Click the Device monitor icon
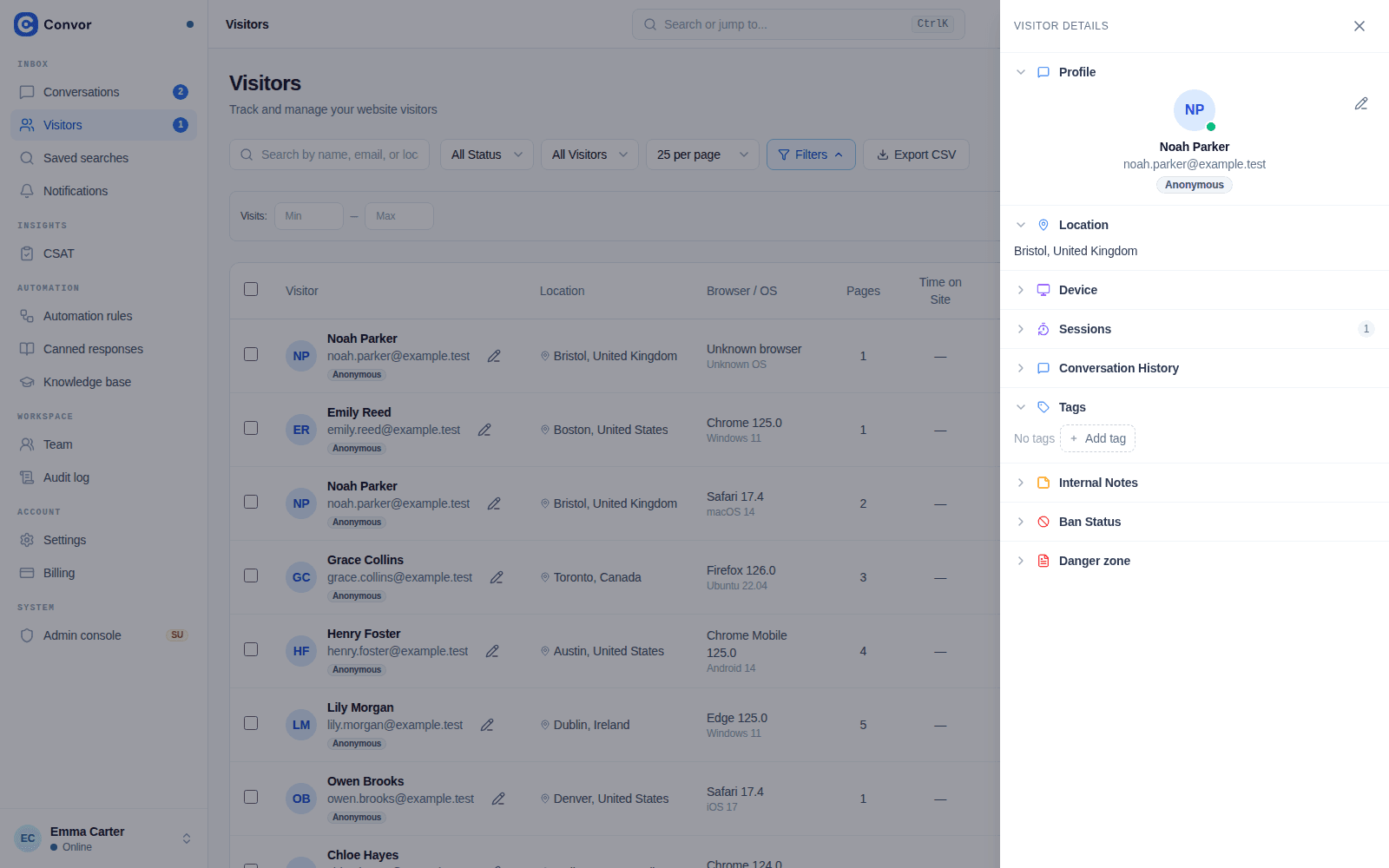 coord(1043,290)
